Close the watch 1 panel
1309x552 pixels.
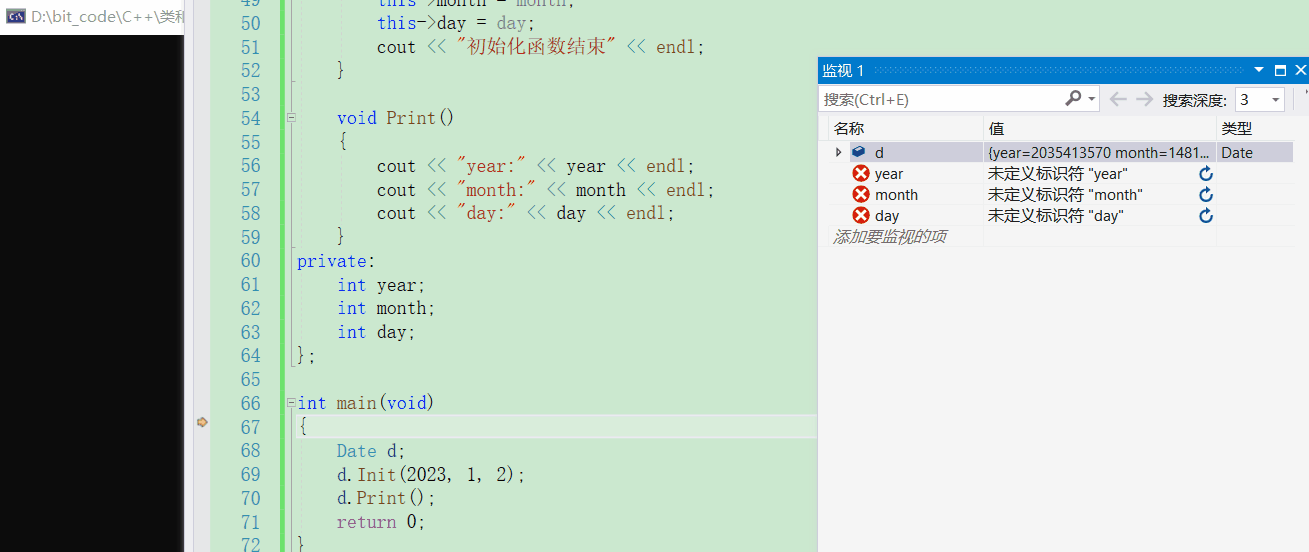1300,70
